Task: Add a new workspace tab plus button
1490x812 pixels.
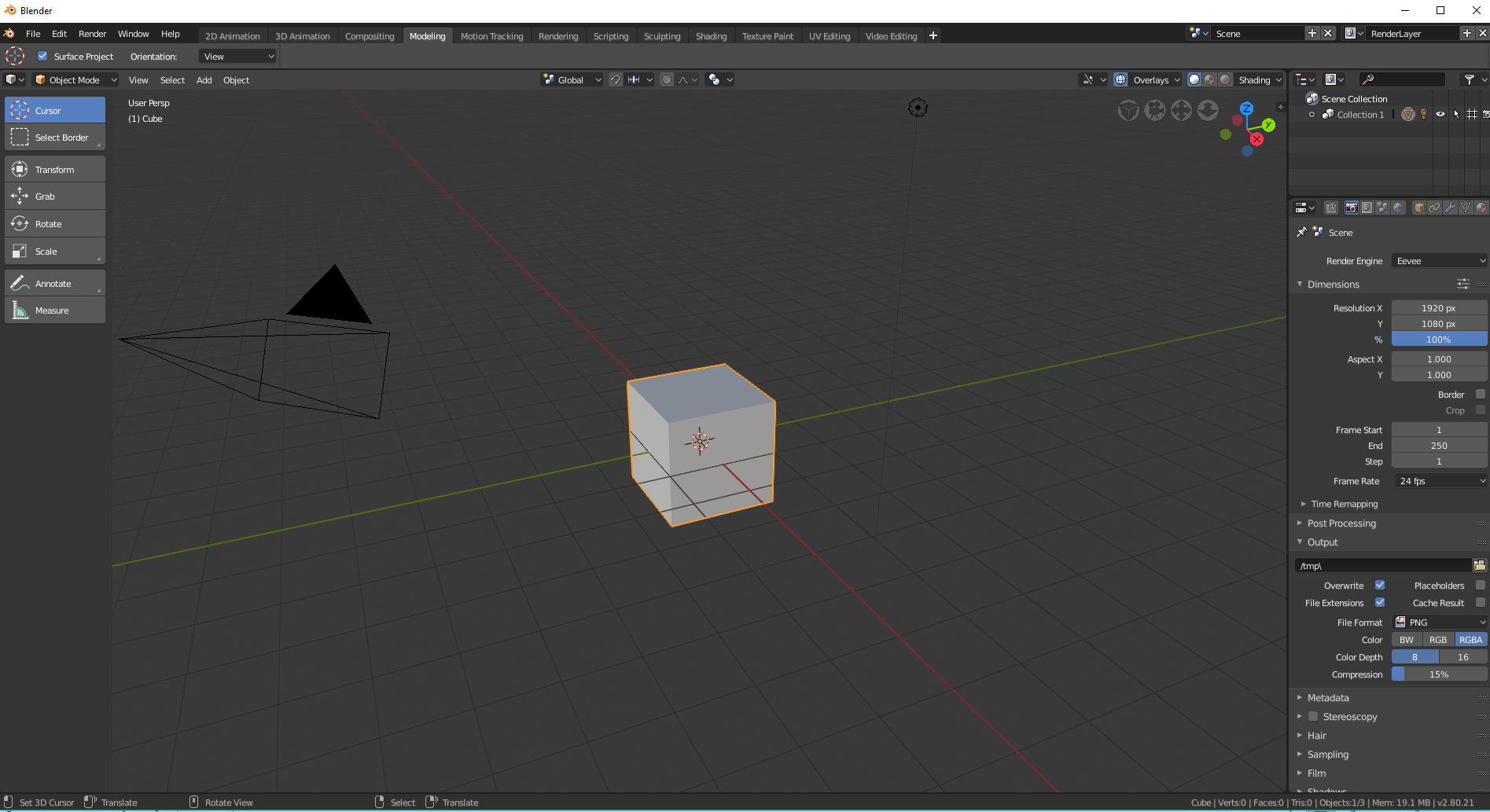Action: pyautogui.click(x=933, y=35)
